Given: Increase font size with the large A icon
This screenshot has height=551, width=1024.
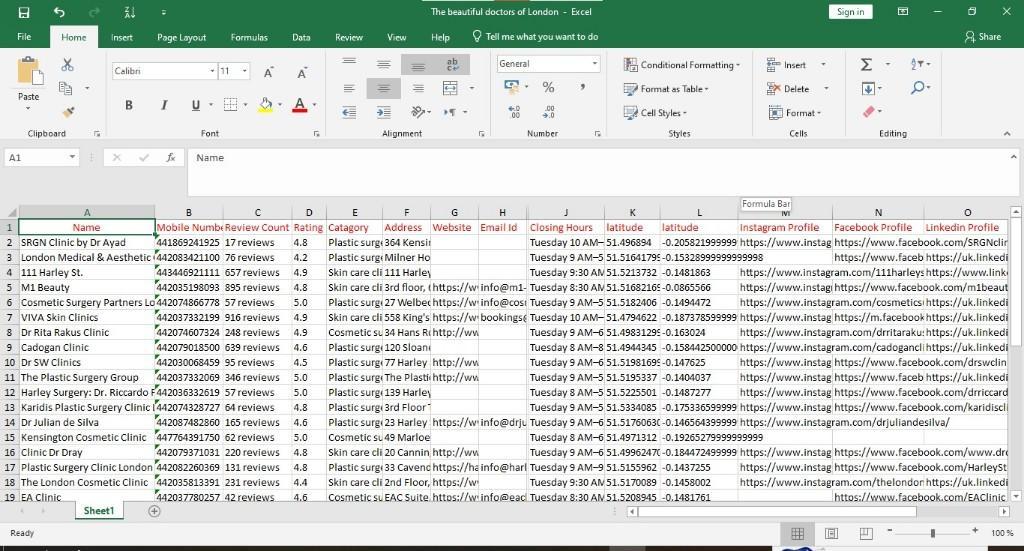Looking at the screenshot, I should click(268, 72).
